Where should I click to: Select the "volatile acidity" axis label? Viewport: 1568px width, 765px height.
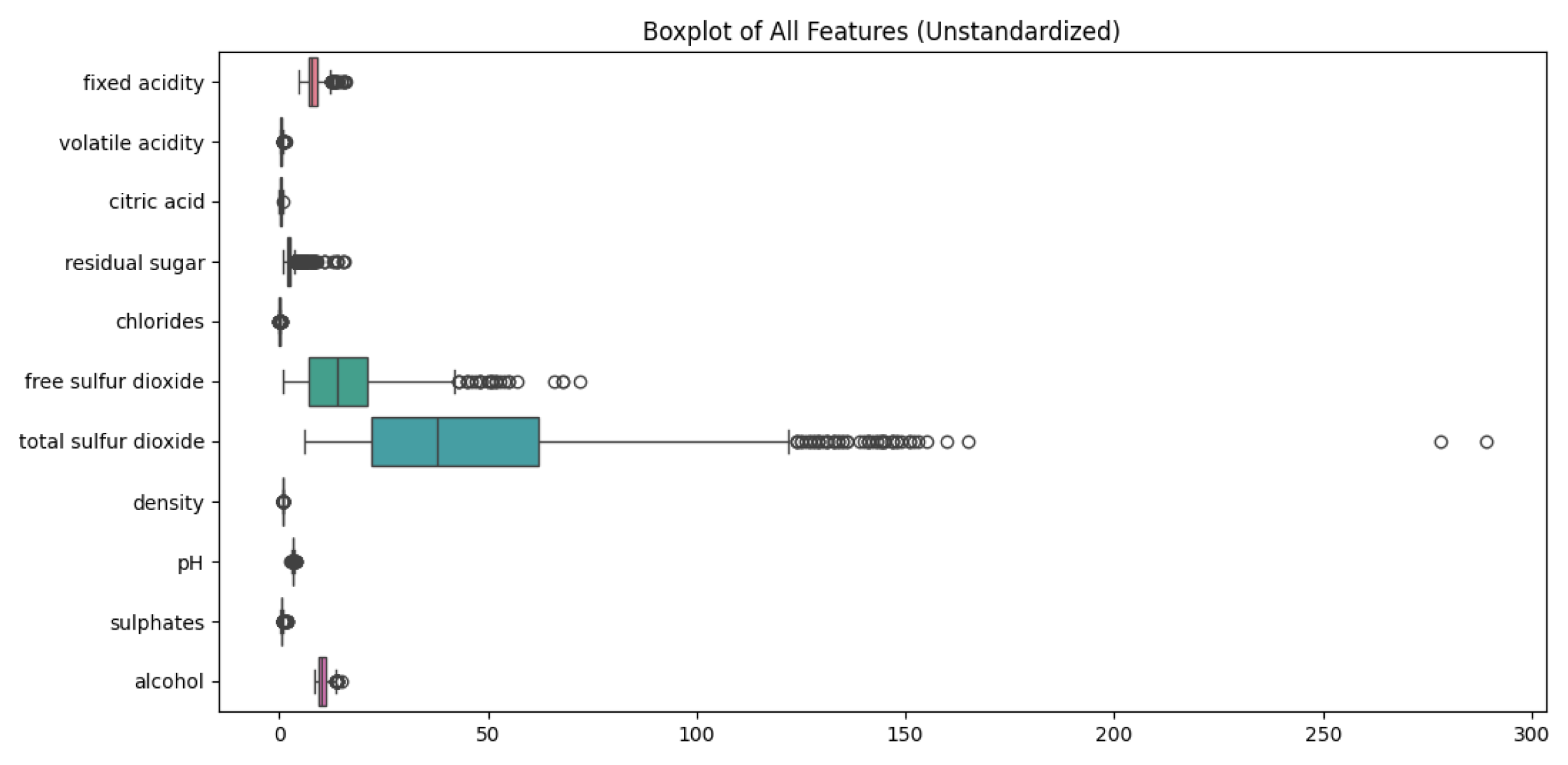click(x=131, y=143)
